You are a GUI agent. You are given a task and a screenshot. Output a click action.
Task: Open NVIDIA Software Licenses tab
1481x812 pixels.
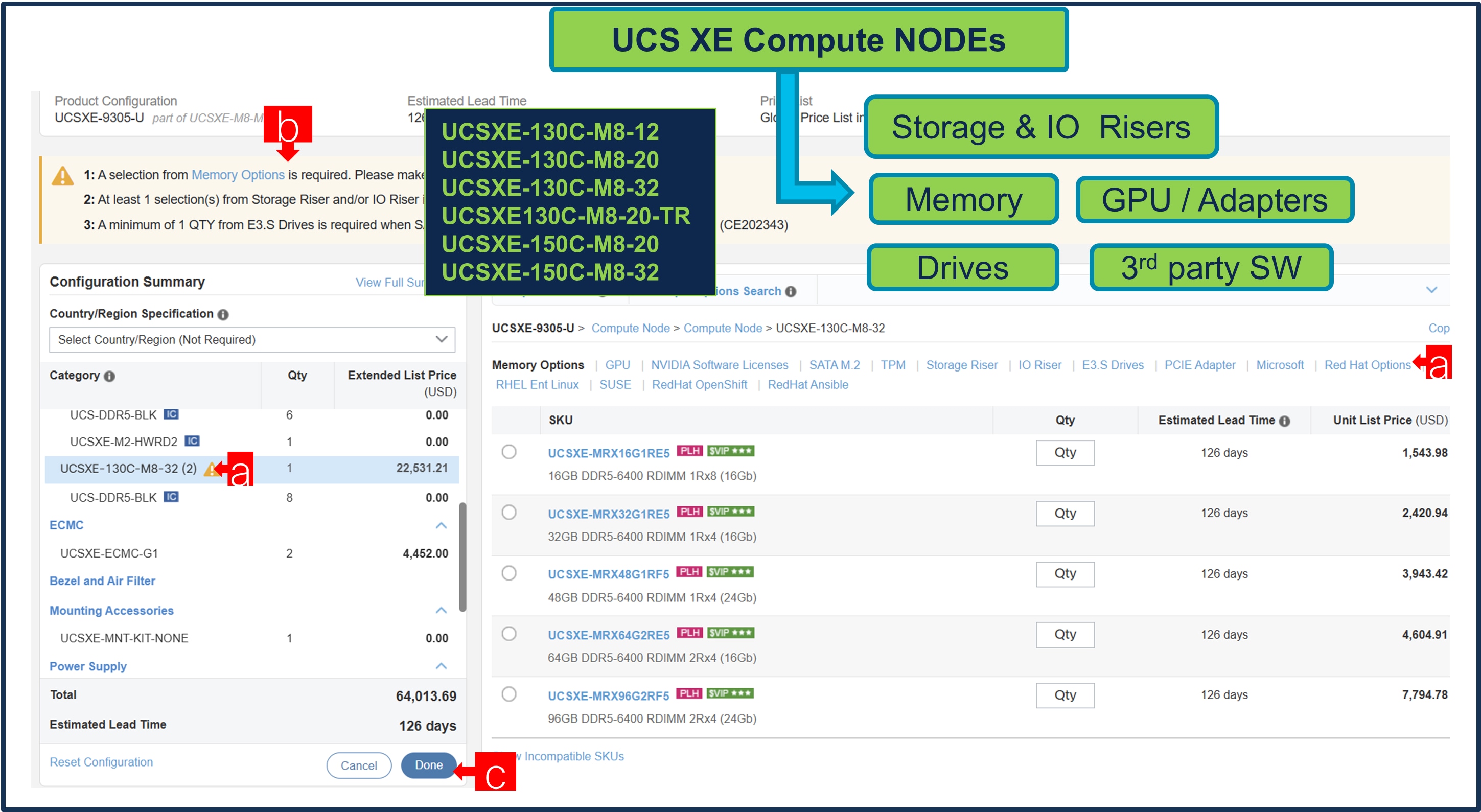pyautogui.click(x=719, y=365)
